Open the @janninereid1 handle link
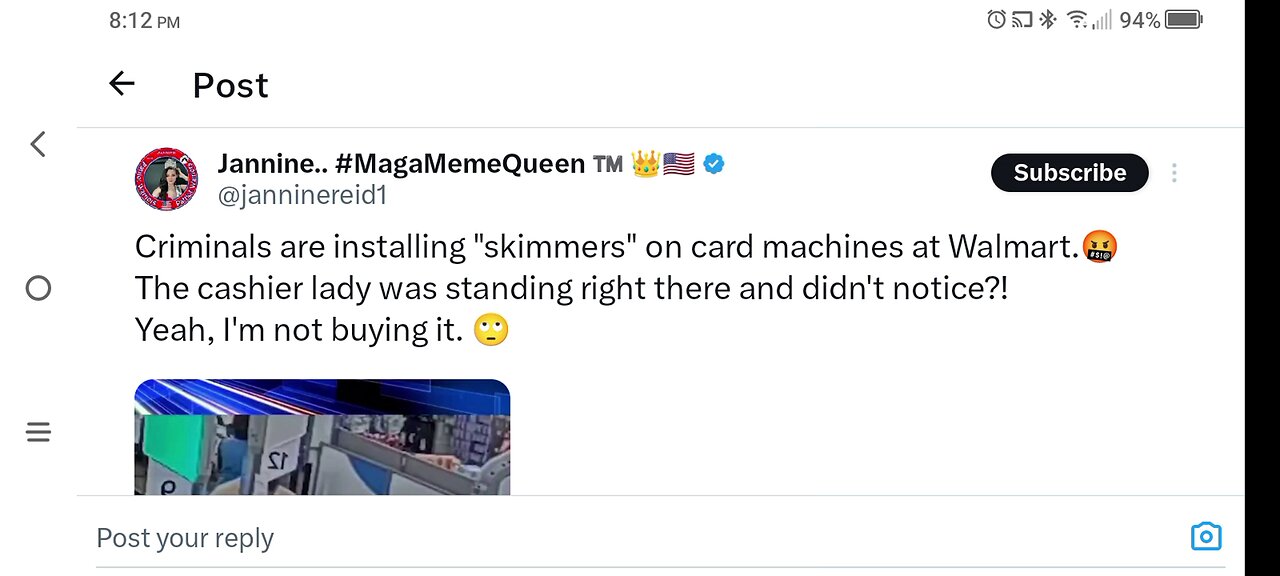Screen dimensions: 1280x576 (302, 196)
